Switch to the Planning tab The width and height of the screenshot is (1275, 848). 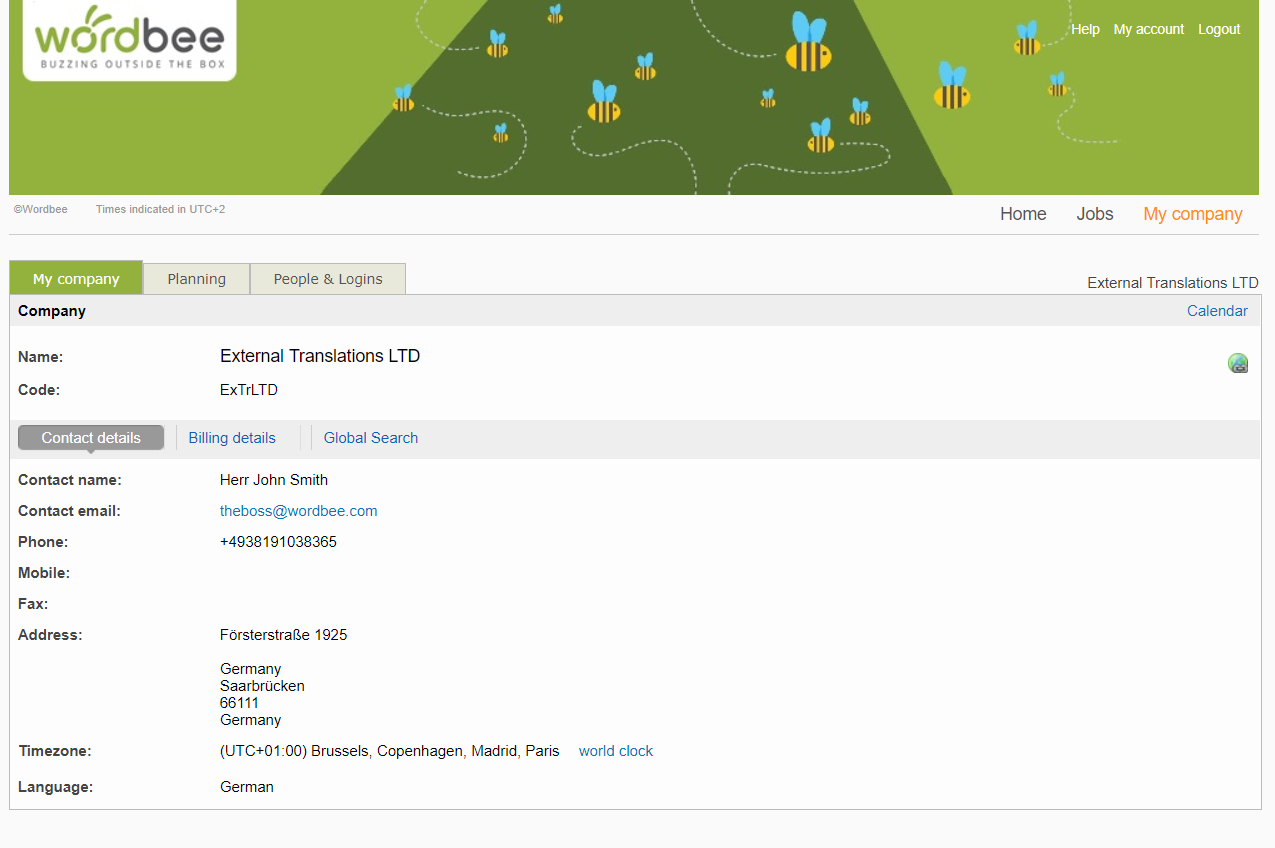196,279
